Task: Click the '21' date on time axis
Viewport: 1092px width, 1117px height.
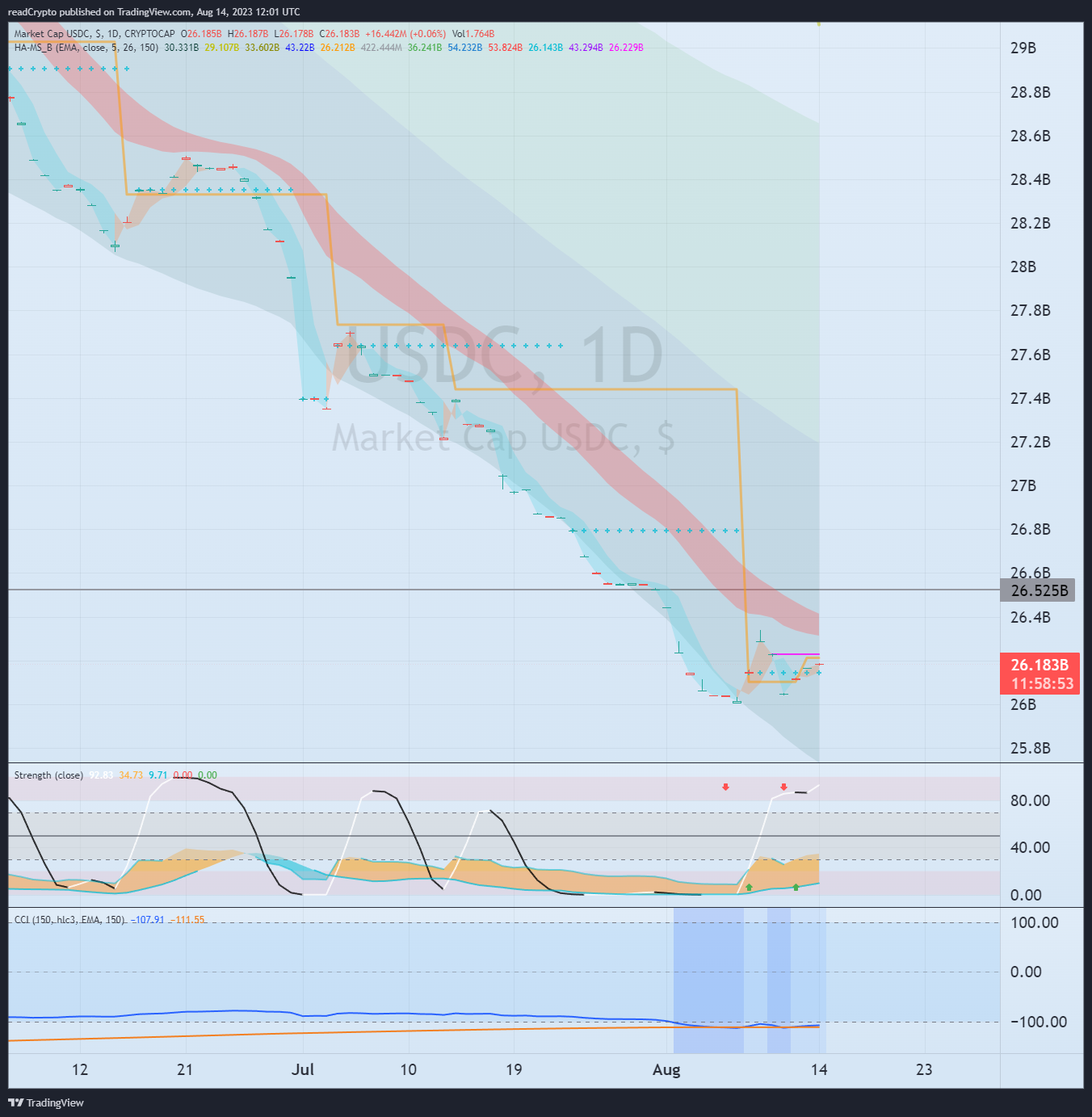Action: tap(185, 1069)
